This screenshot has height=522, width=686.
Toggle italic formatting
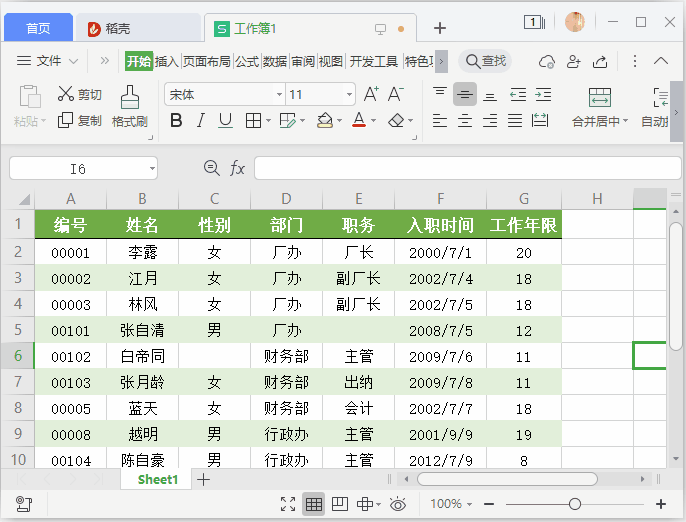(x=200, y=120)
